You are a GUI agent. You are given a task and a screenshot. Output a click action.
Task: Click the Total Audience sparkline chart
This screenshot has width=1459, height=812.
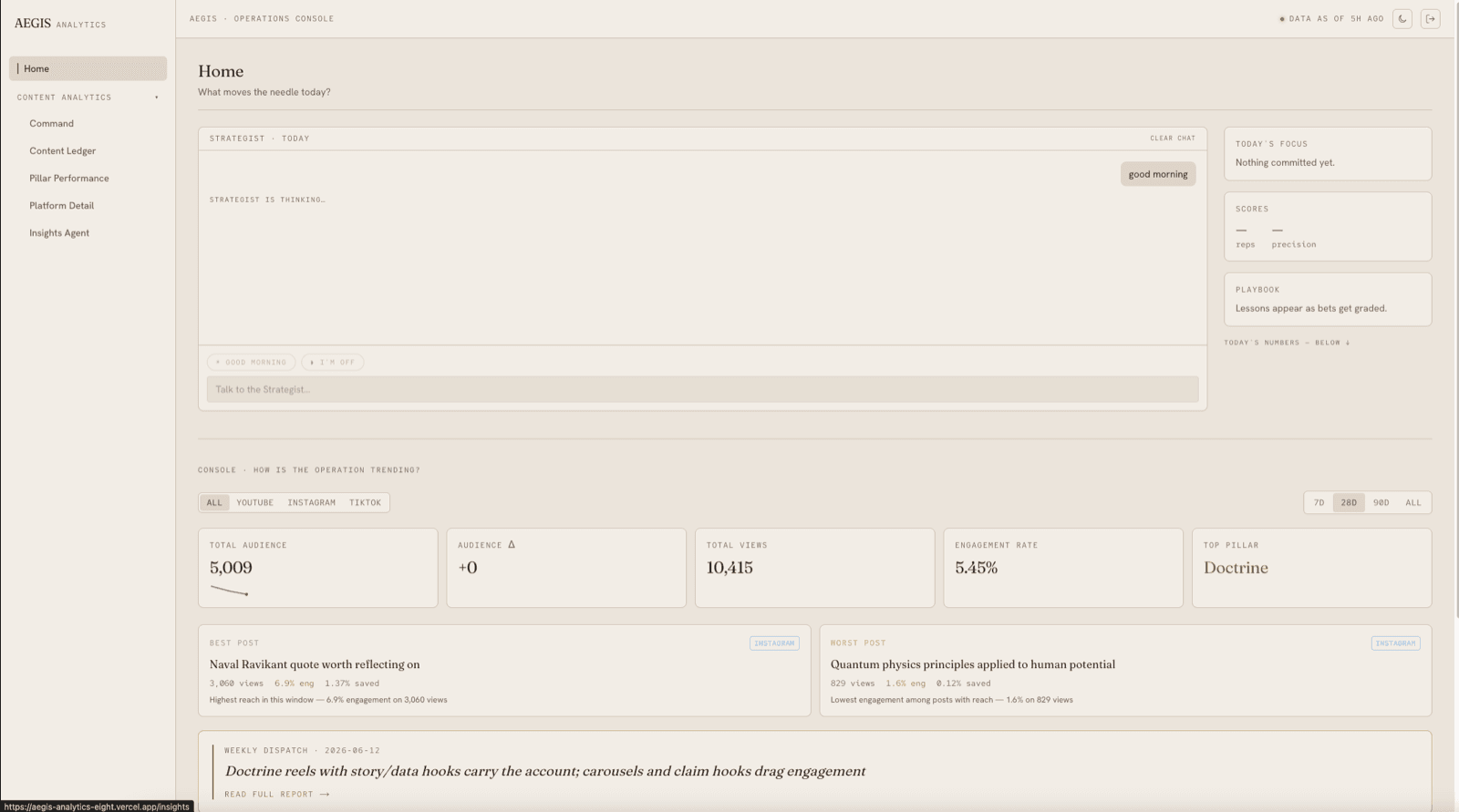[229, 591]
